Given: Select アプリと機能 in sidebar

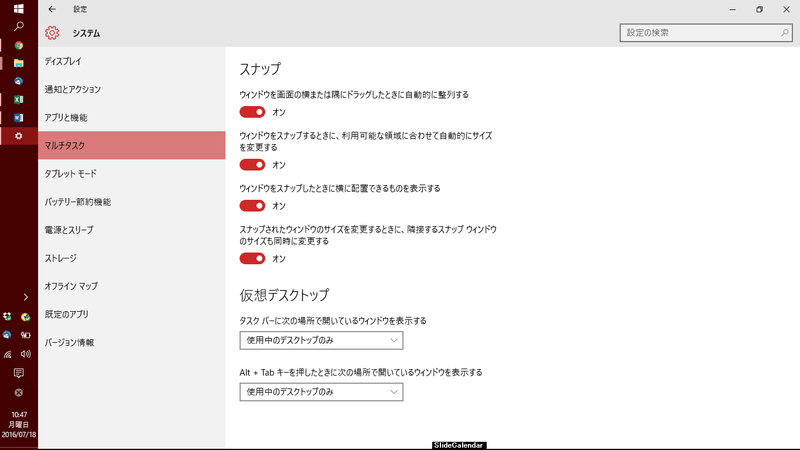Looking at the screenshot, I should point(132,117).
